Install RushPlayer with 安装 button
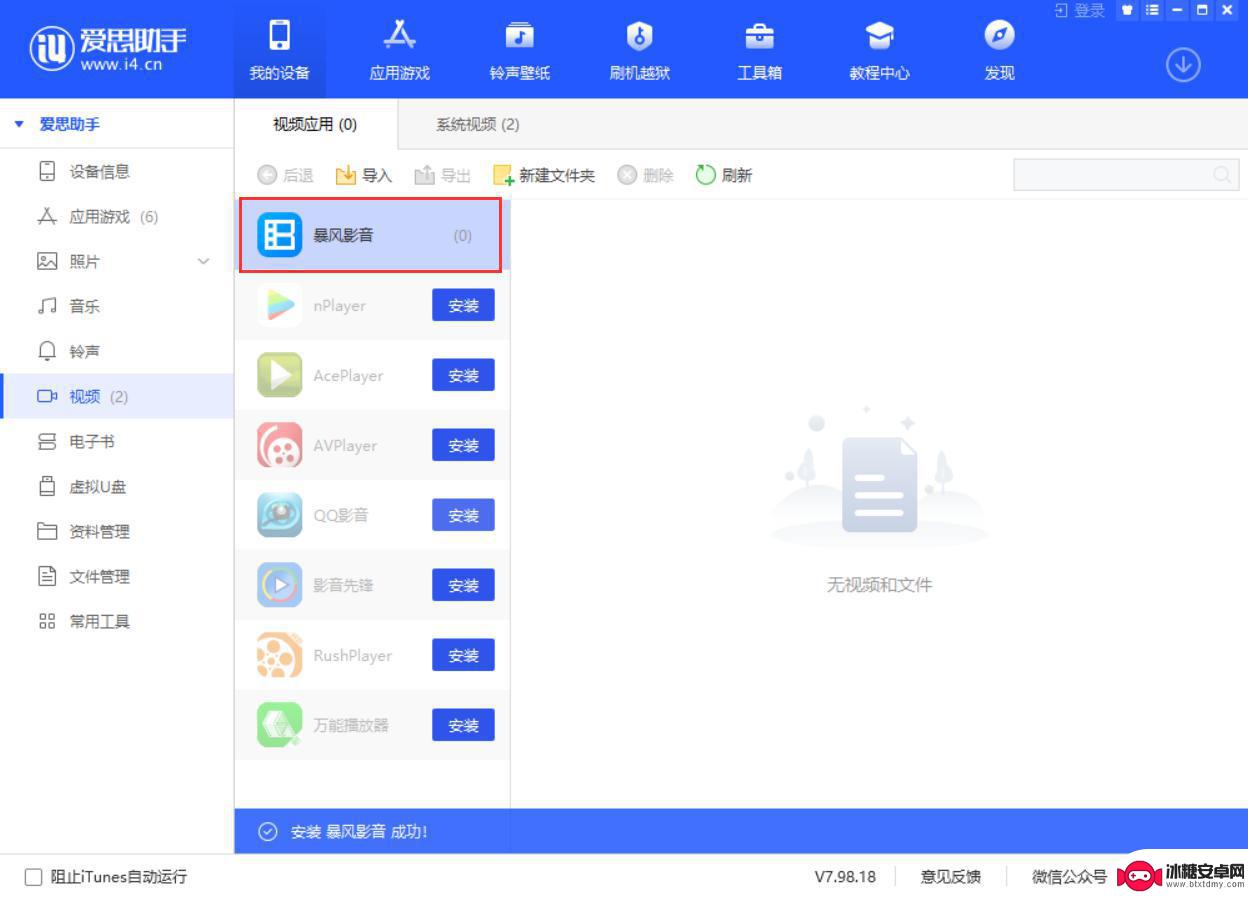The image size is (1248, 897). pos(463,656)
